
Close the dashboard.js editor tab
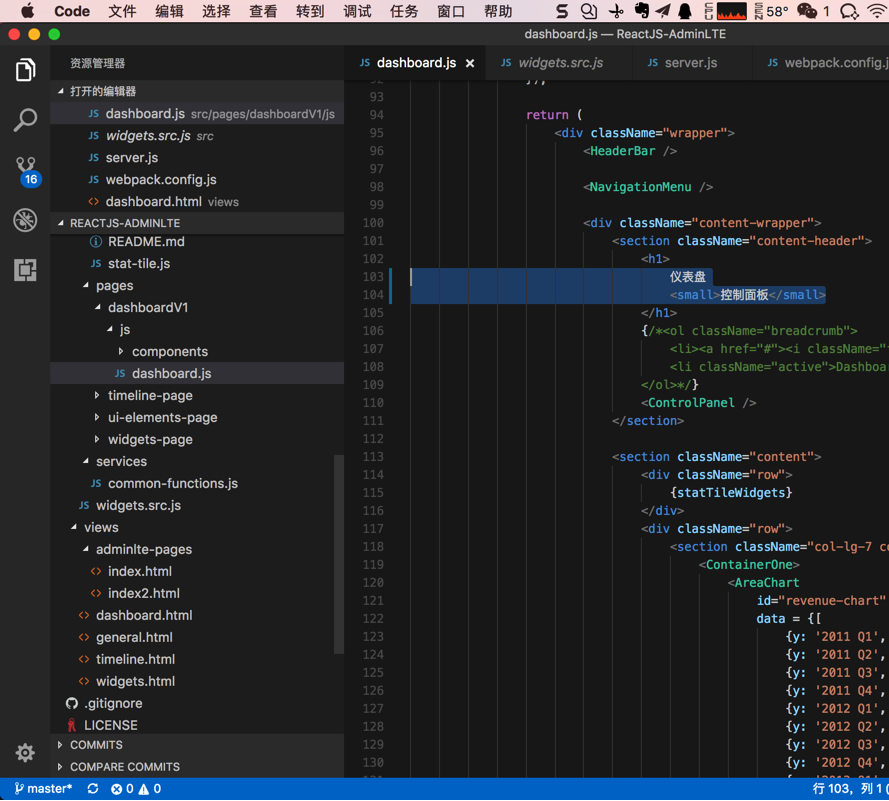tap(470, 63)
